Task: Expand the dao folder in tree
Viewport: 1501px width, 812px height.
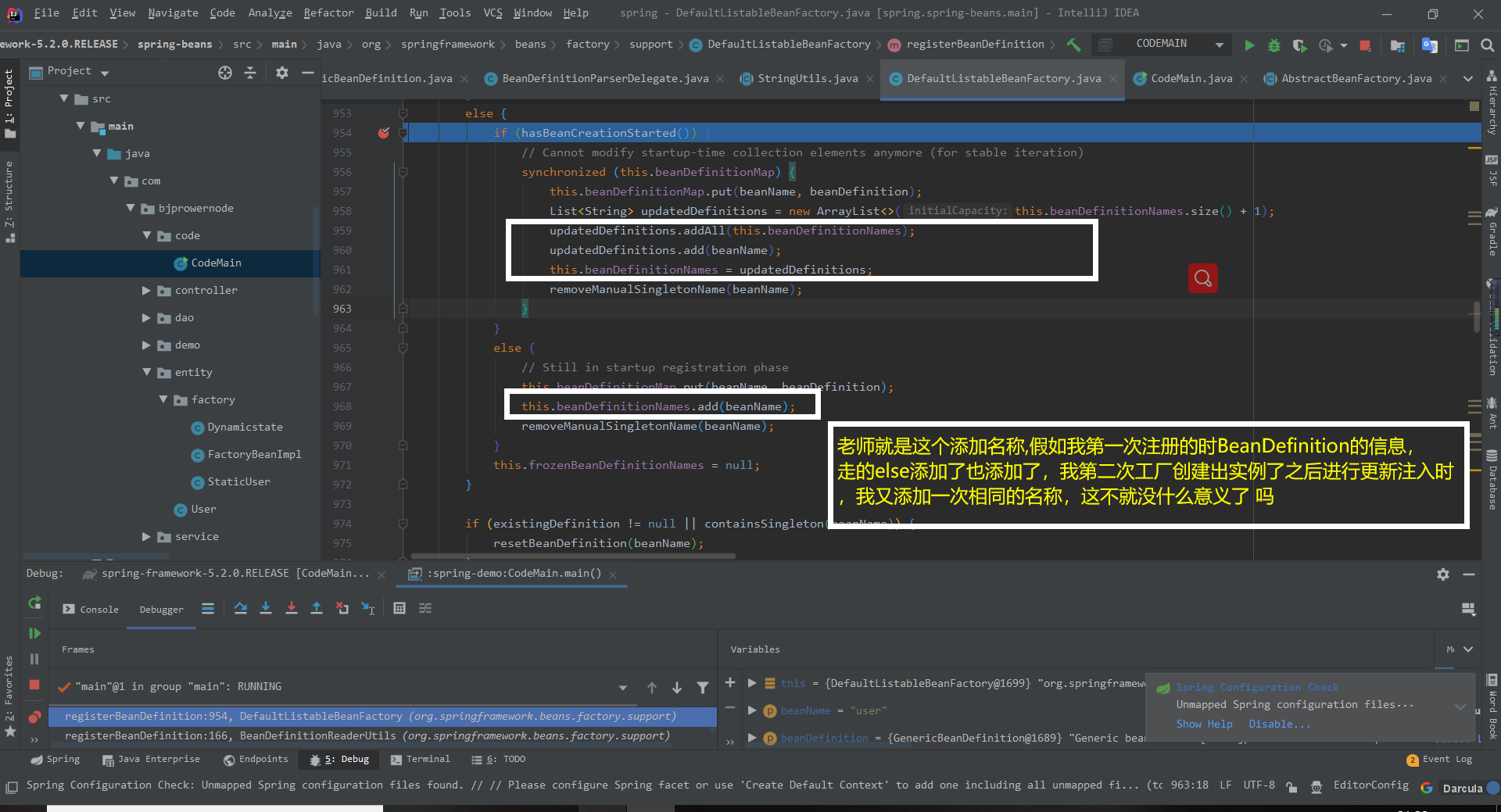Action: pos(146,317)
